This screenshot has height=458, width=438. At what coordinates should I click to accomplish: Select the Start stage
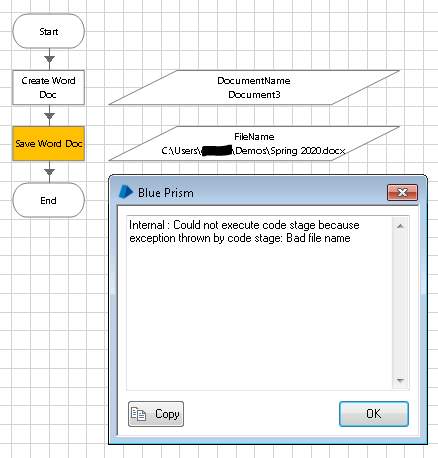coord(49,31)
